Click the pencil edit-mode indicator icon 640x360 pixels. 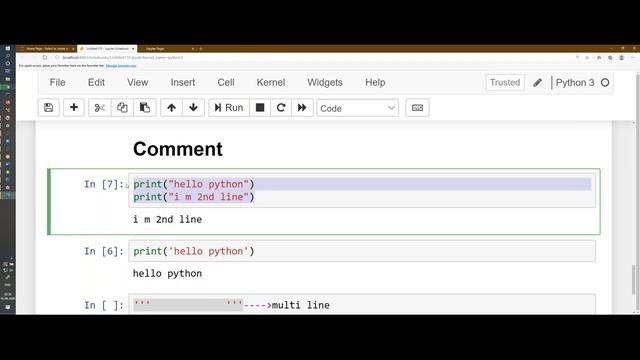pos(538,83)
